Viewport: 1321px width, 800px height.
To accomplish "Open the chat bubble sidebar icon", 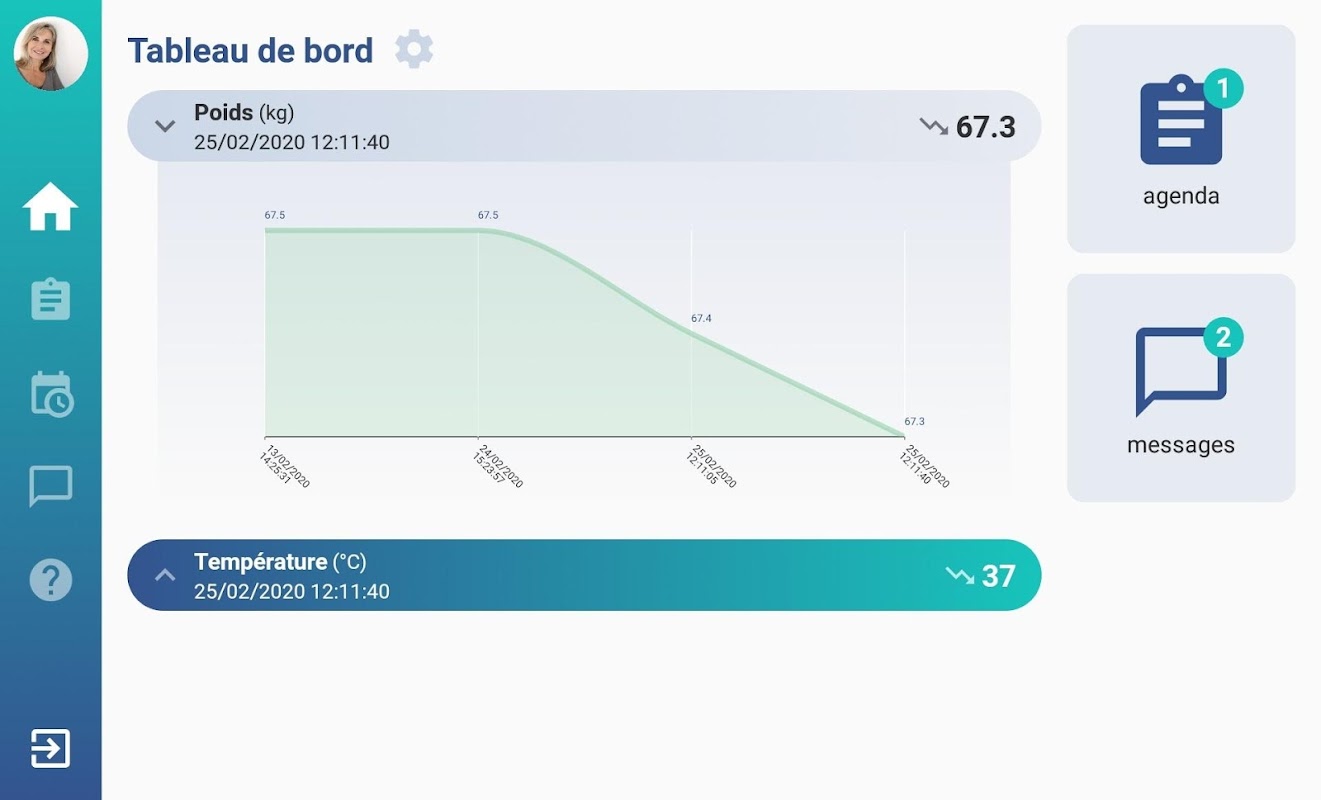I will coord(50,486).
